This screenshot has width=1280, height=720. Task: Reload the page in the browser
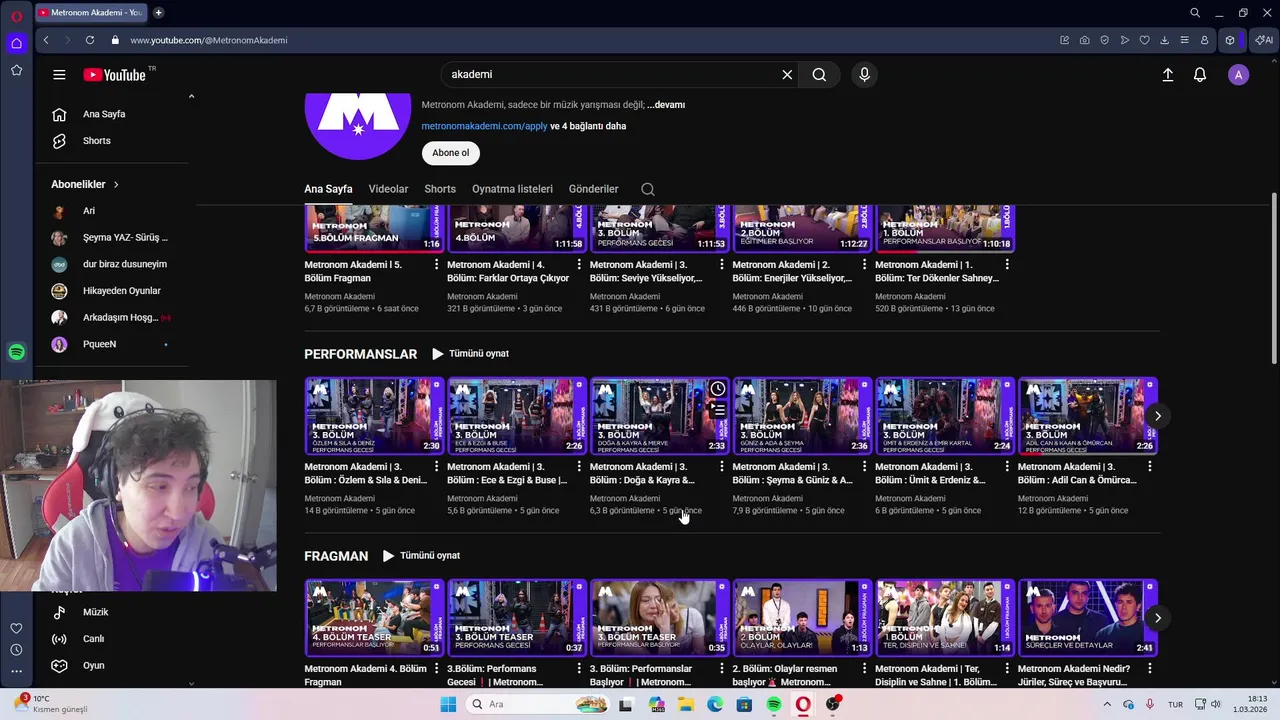click(x=90, y=40)
